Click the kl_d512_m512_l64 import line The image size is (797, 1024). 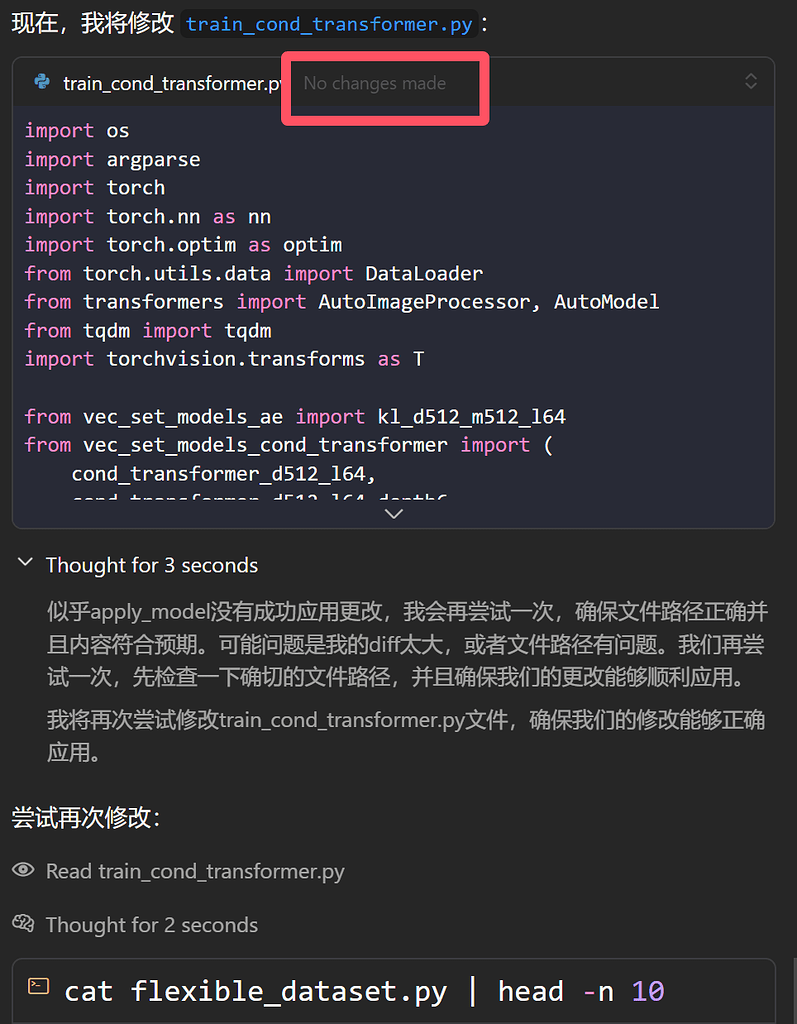(289, 416)
